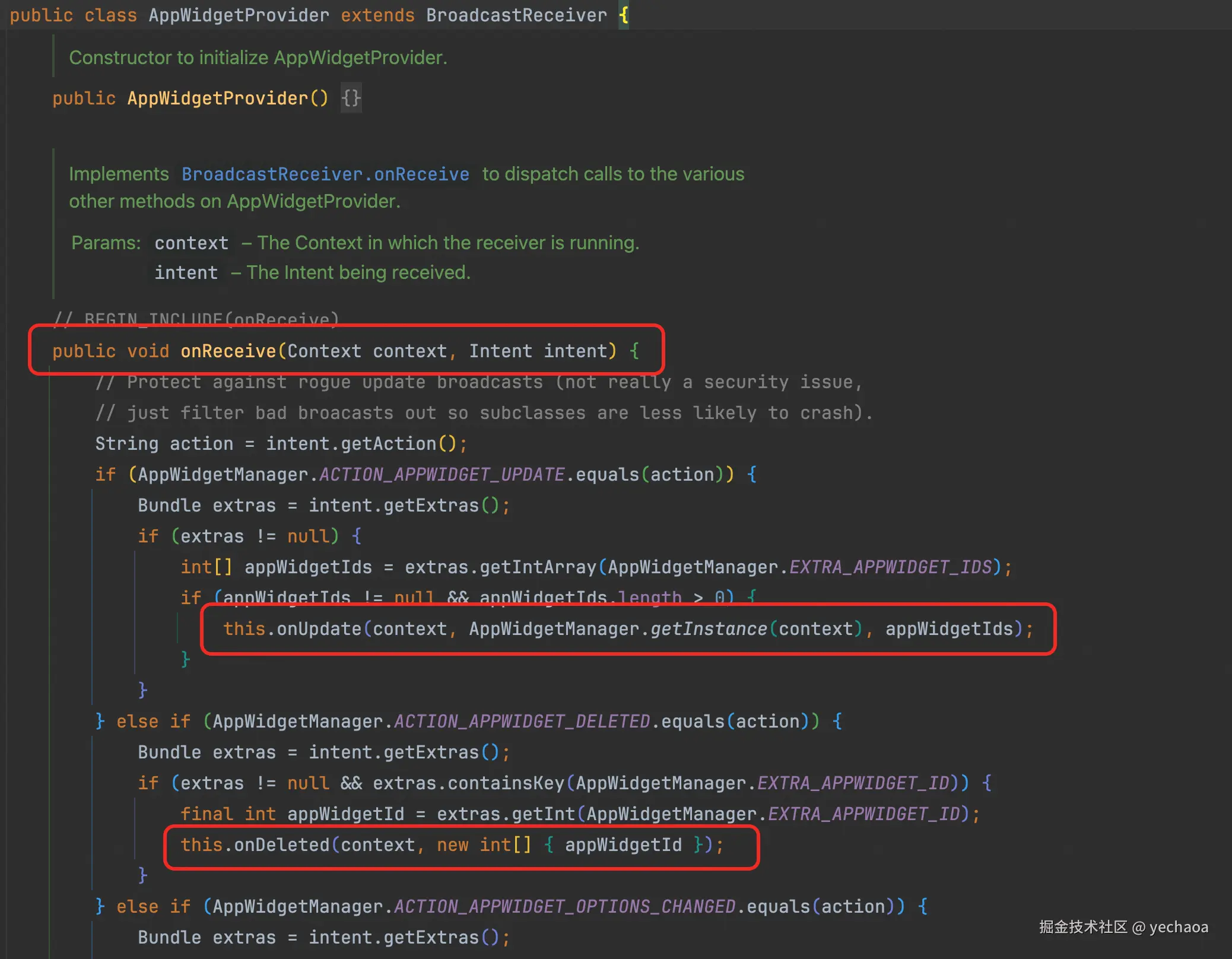Viewport: 1232px width, 959px height.
Task: Expand the folded {} constructor body
Action: pos(351,98)
